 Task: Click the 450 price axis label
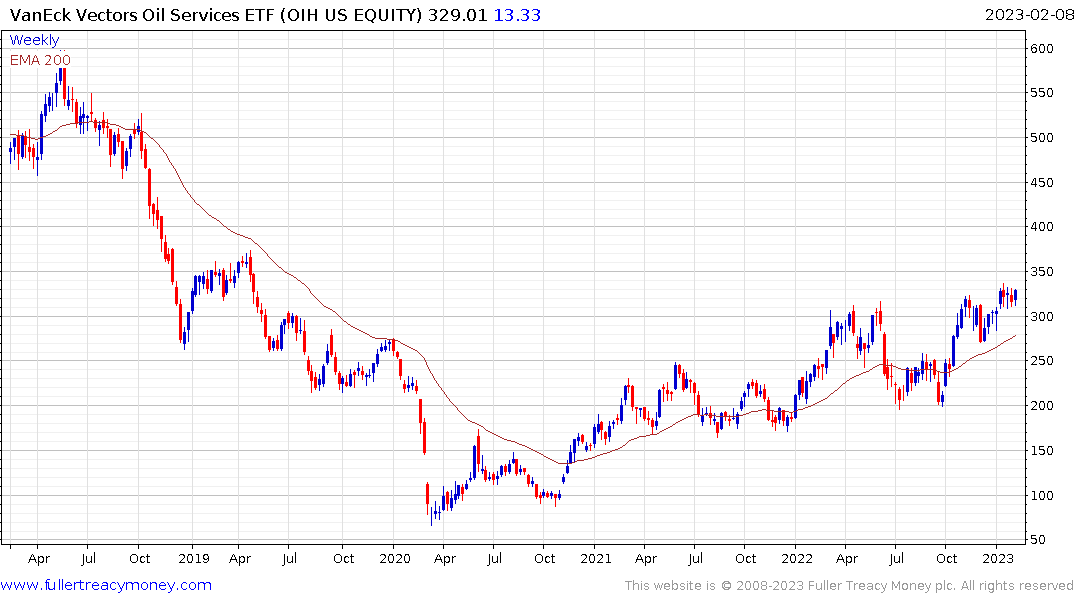tap(1041, 182)
